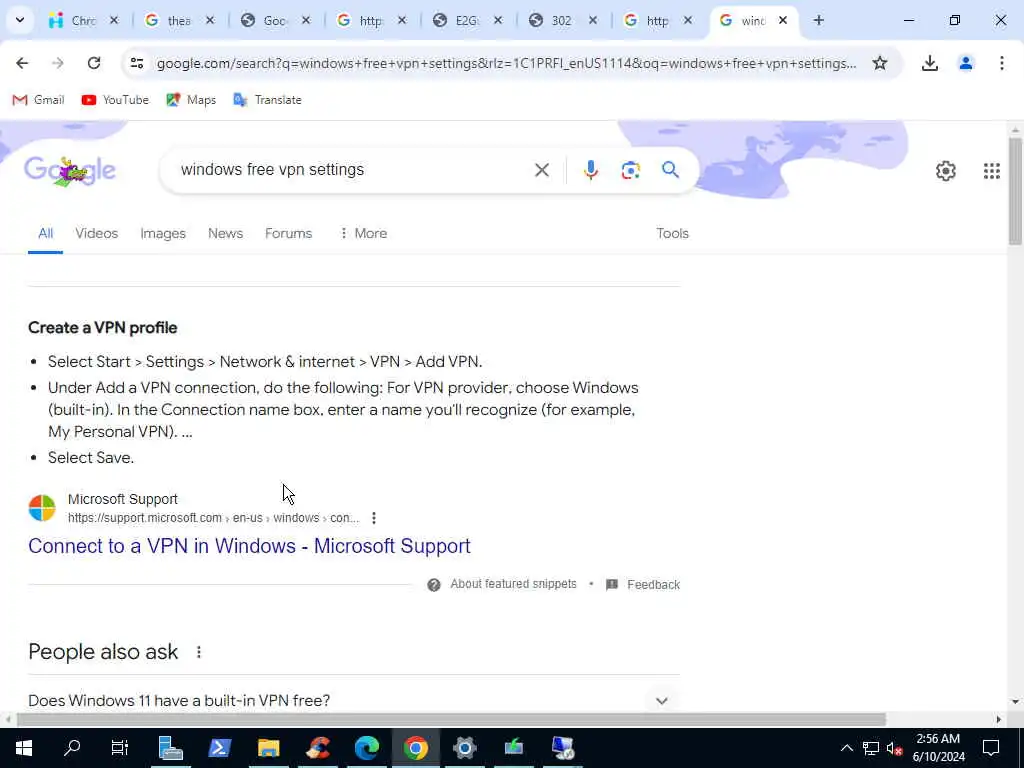Open Microsoft Edge from the taskbar
Image resolution: width=1024 pixels, height=768 pixels.
click(367, 748)
